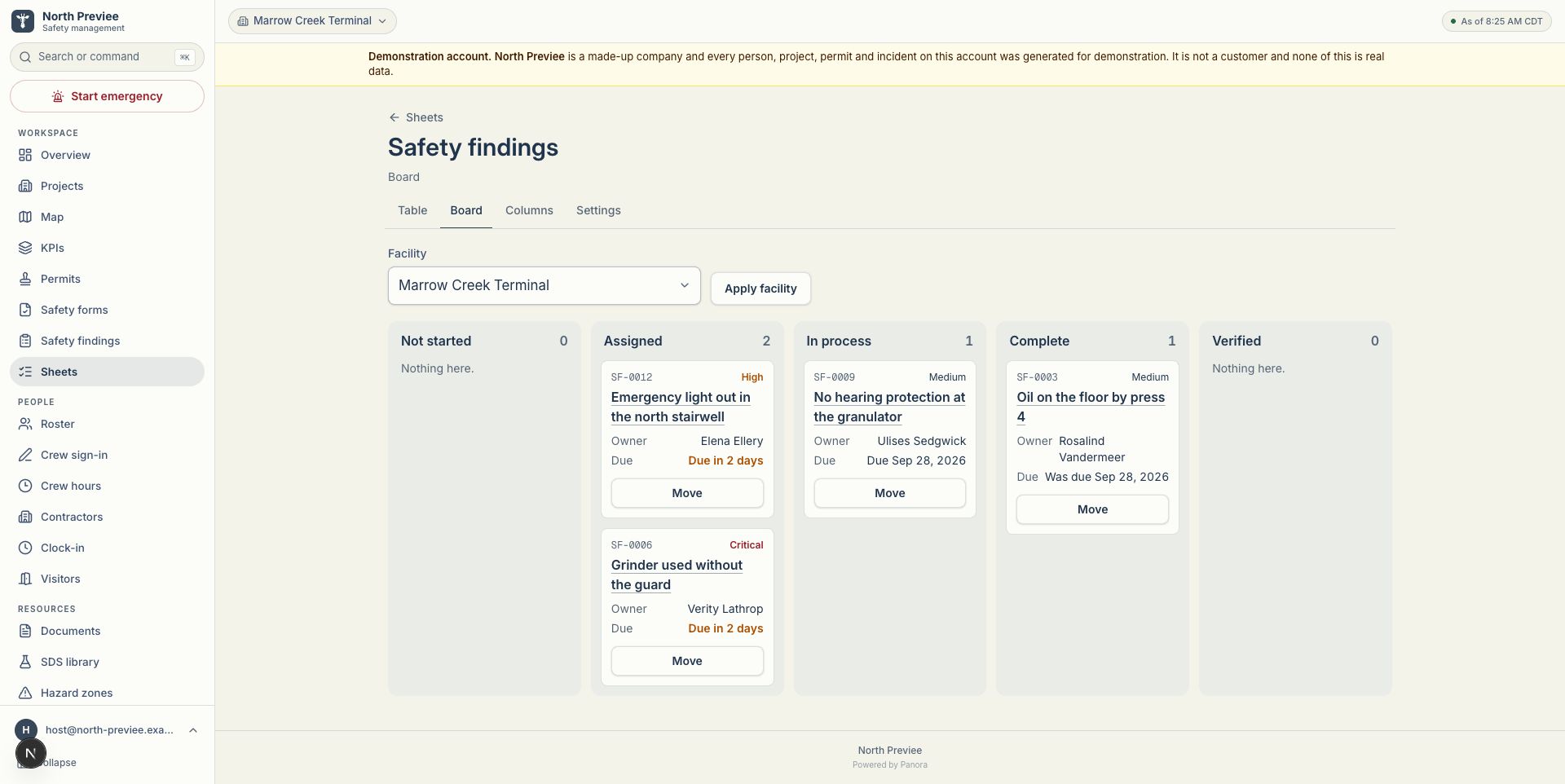Click the 'As of 8:25 AM CDT' status pill
The image size is (1565, 784).
pos(1497,21)
